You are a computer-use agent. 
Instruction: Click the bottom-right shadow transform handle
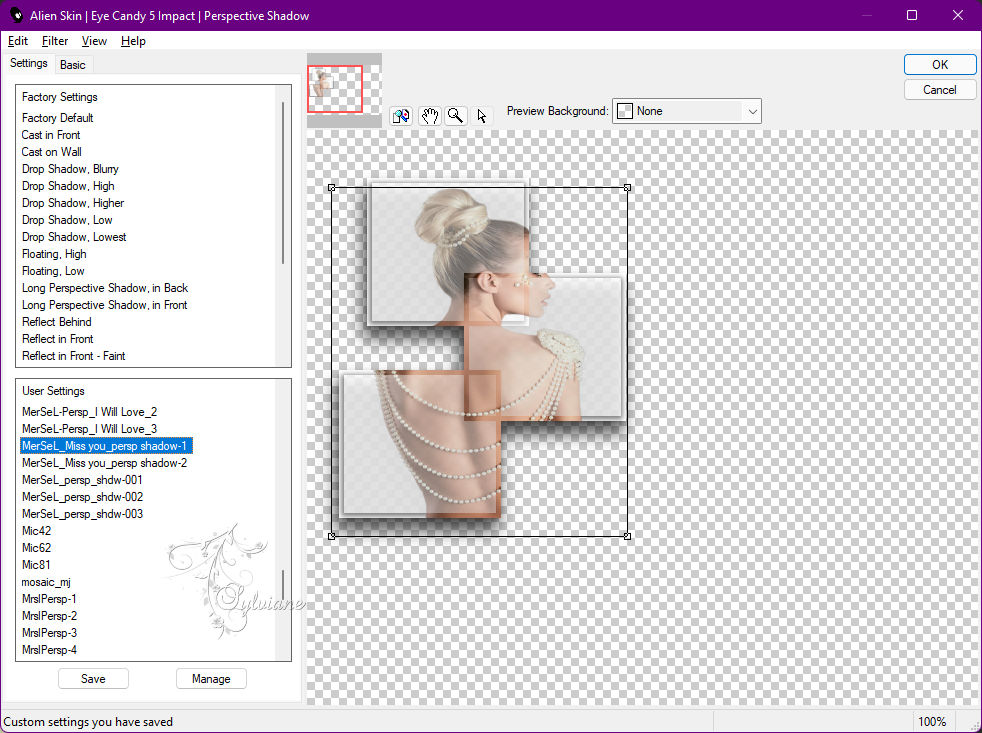(628, 536)
